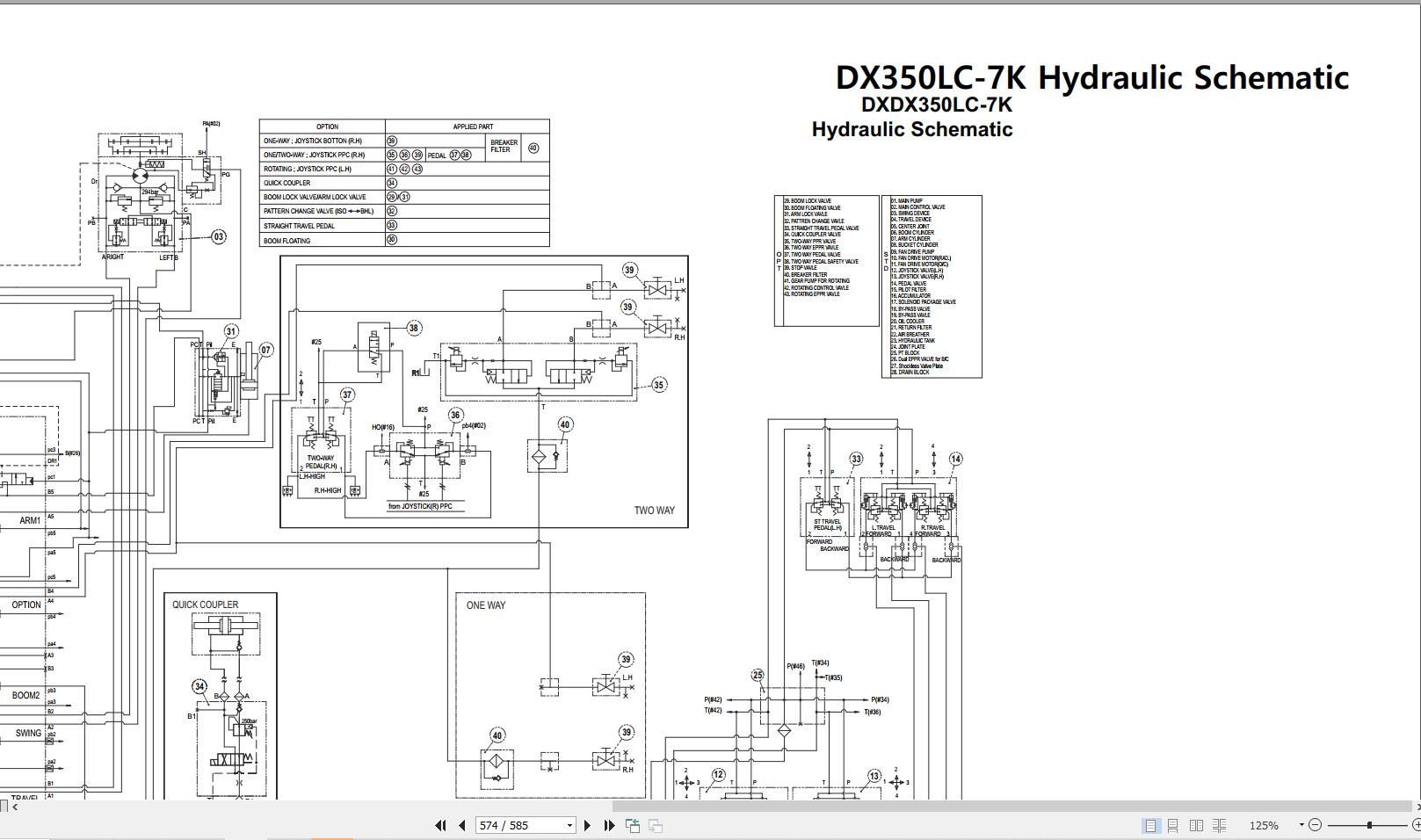Click the zoom out minus button
This screenshot has width=1421, height=840.
[1316, 825]
